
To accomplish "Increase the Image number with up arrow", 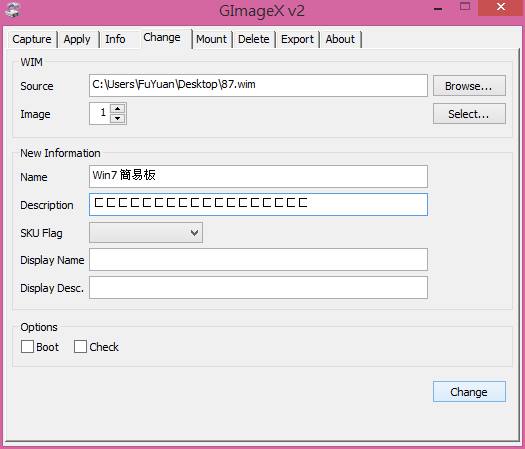I will [118, 108].
